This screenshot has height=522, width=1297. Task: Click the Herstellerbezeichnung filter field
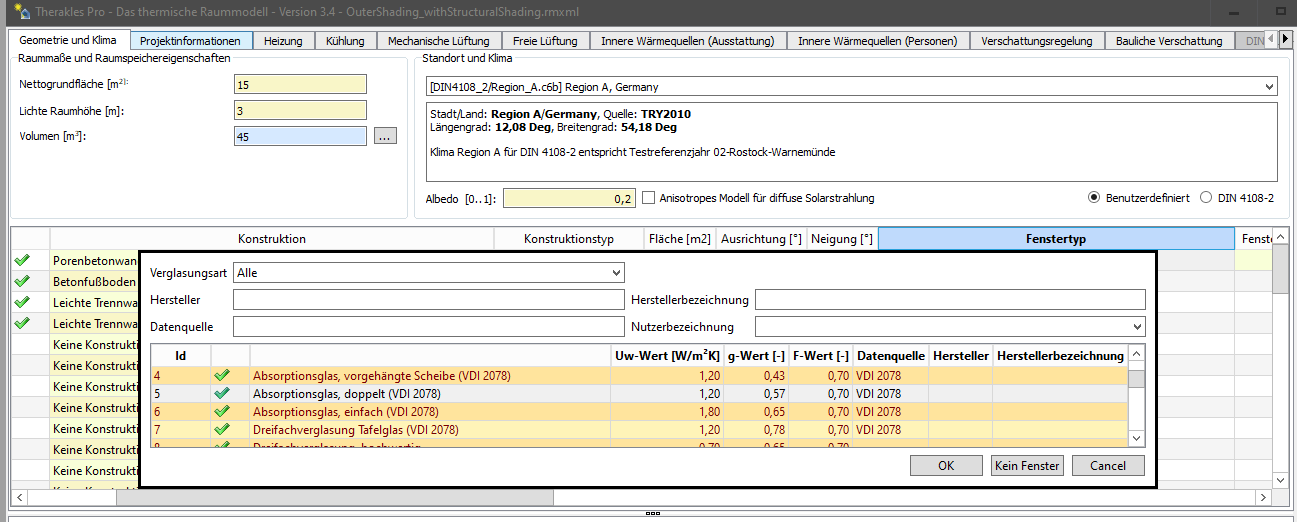coord(950,299)
